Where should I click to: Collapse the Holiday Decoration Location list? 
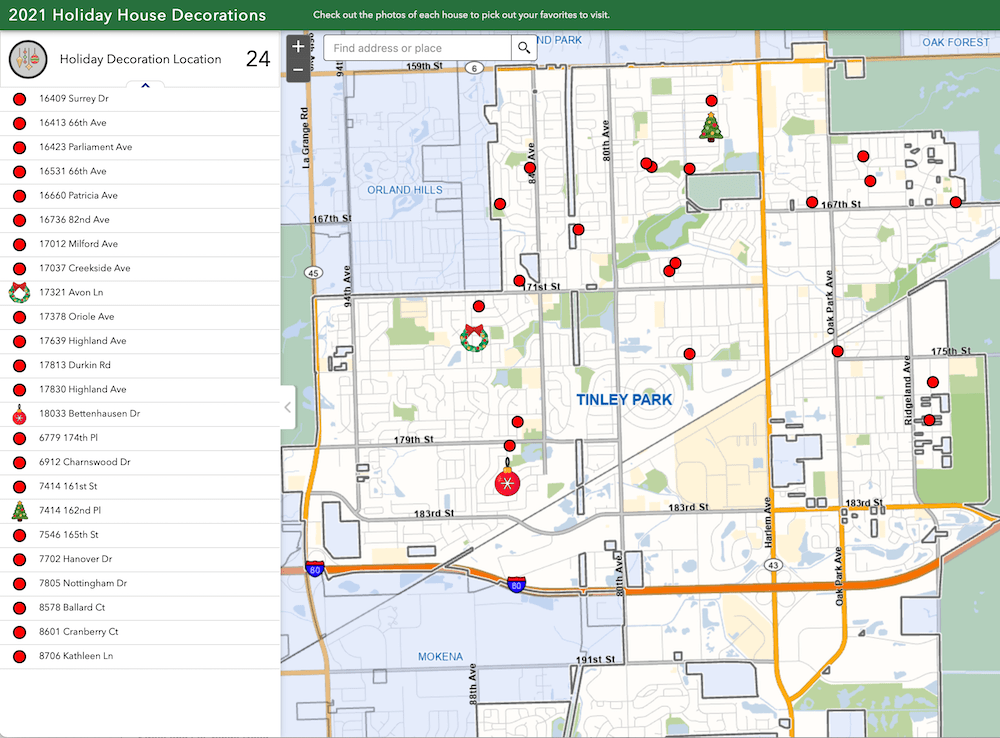click(x=145, y=85)
